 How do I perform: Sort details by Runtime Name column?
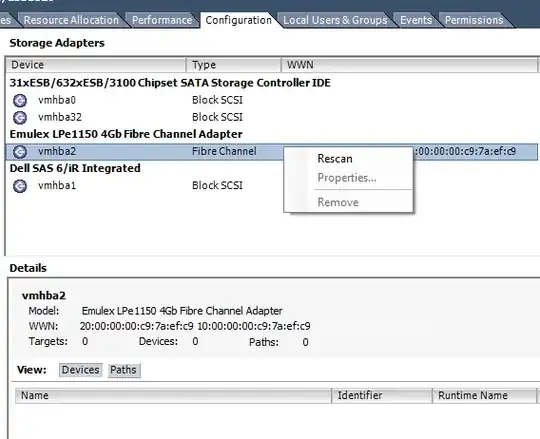coord(484,396)
